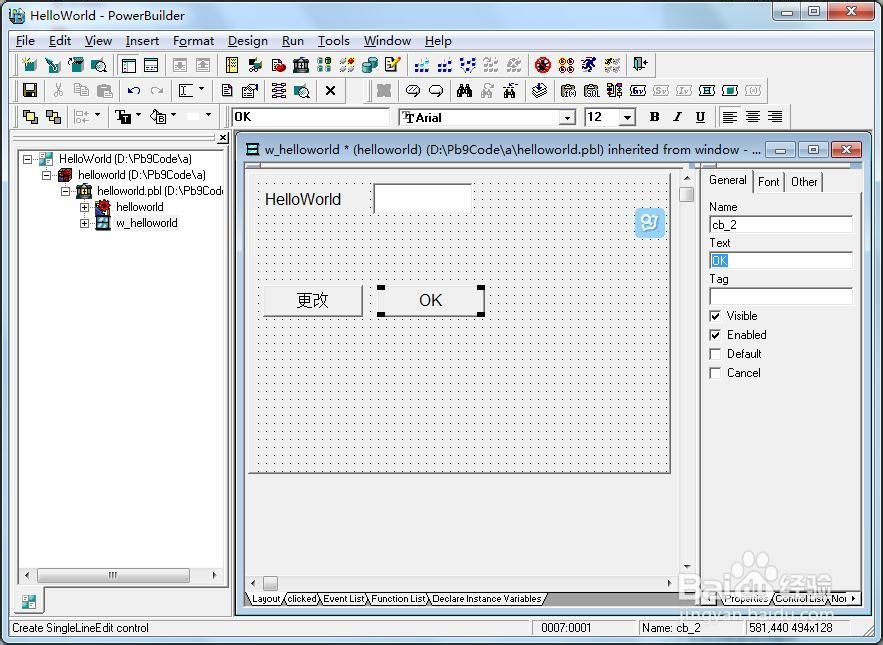Image resolution: width=883 pixels, height=645 pixels.
Task: Toggle Italic formatting
Action: (x=677, y=117)
